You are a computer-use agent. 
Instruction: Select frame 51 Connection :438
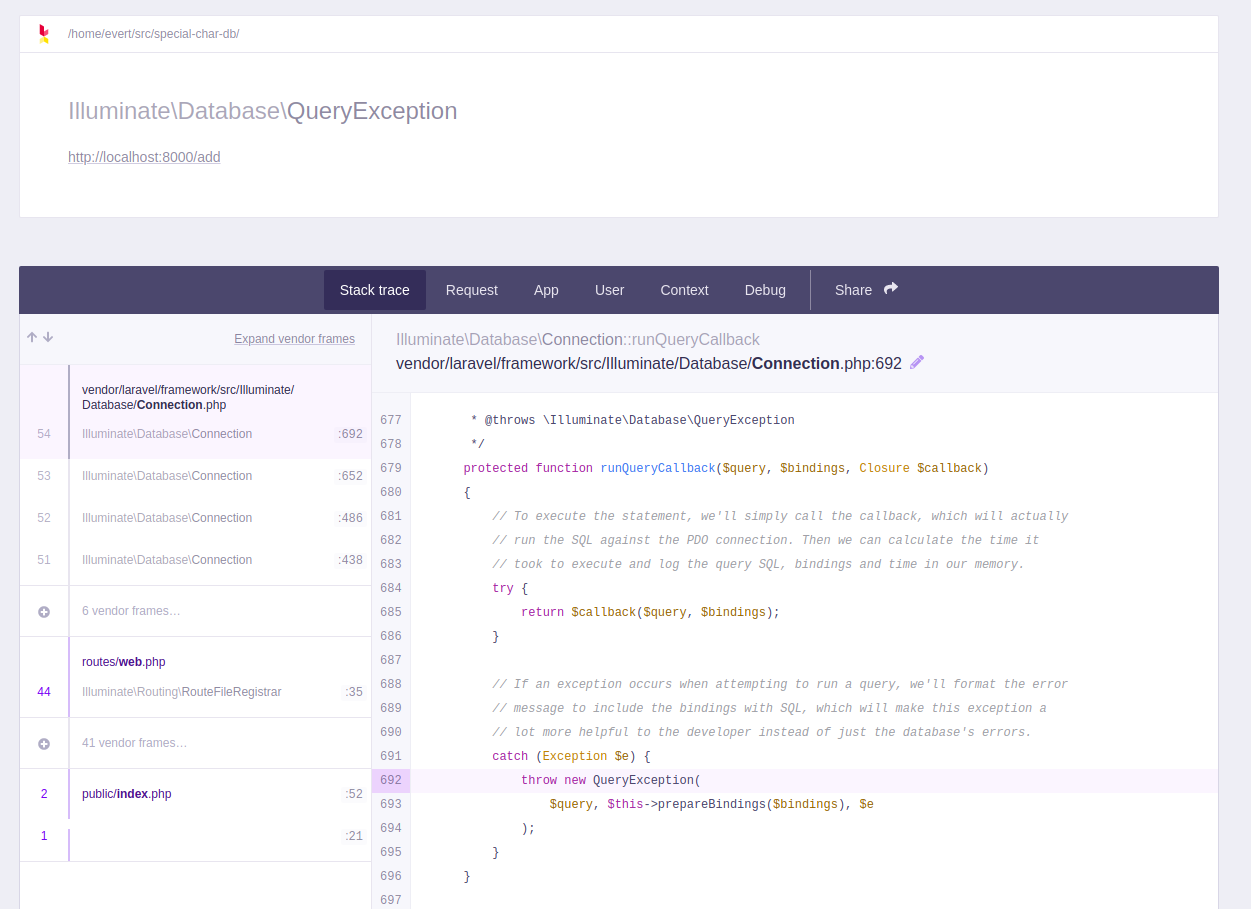pyautogui.click(x=195, y=560)
